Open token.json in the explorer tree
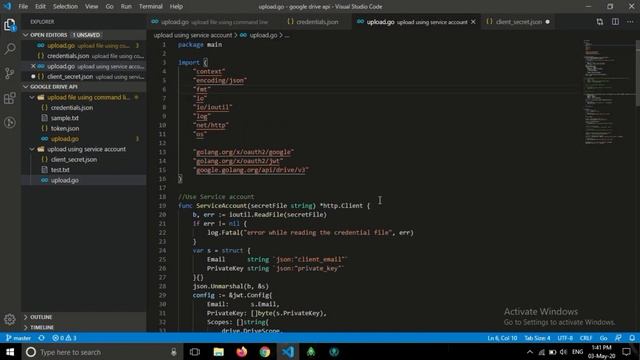This screenshot has height=360, width=640. (x=84, y=128)
